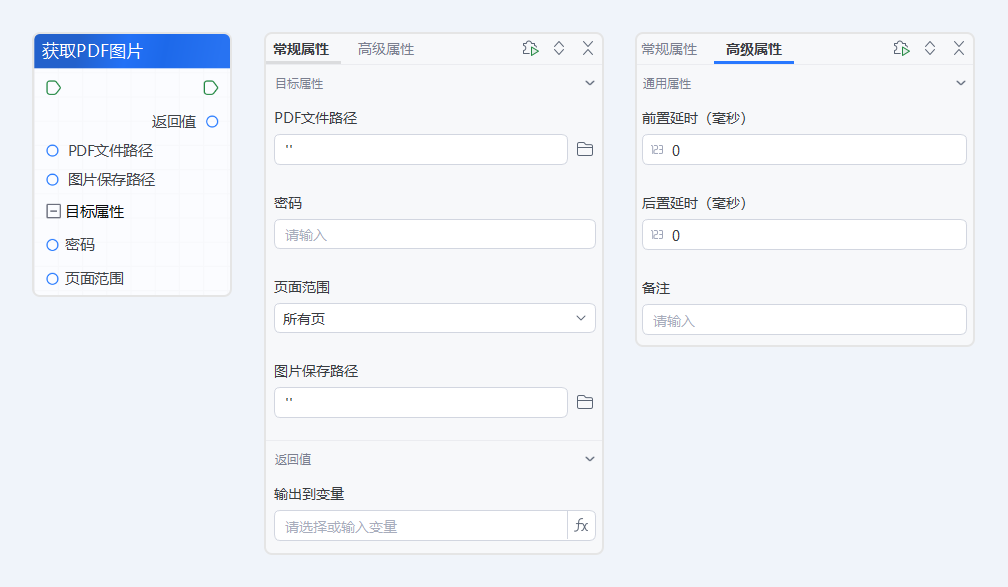1008x587 pixels.
Task: Click the folder browse icon beside 图片保存路径
Action: pos(585,402)
